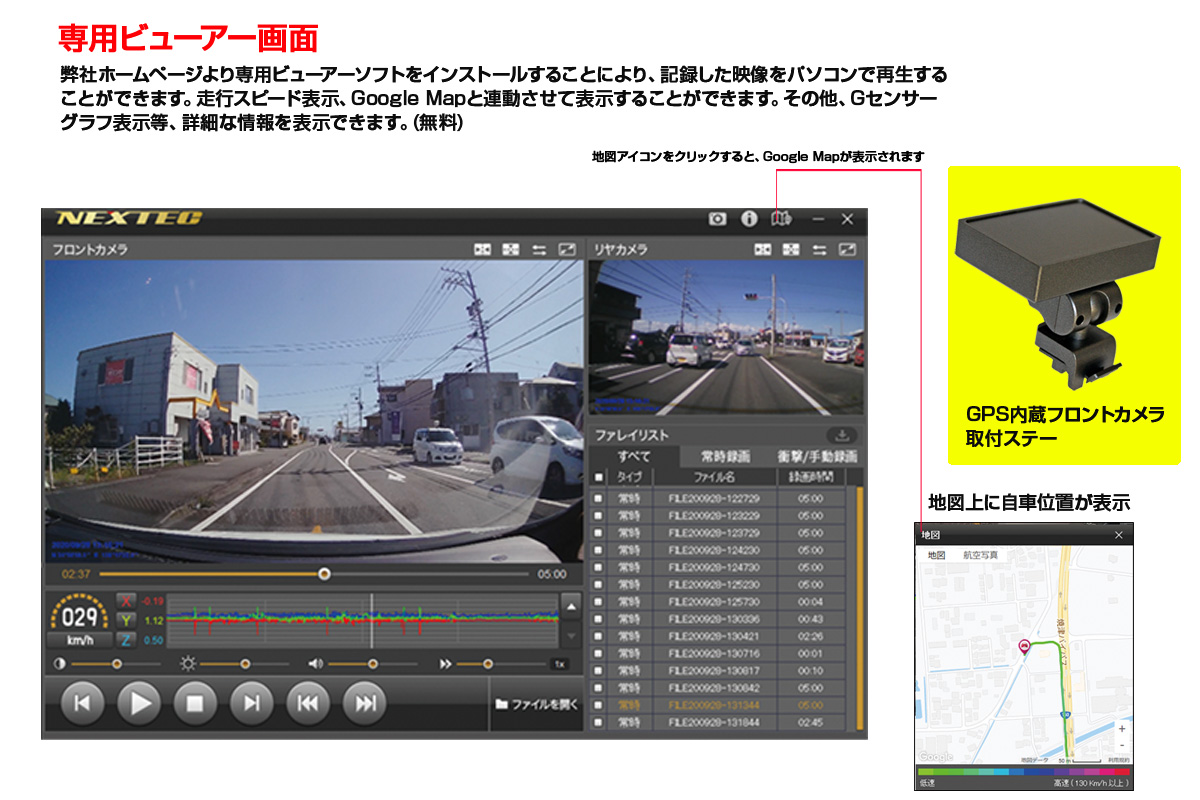Image resolution: width=1200 pixels, height=800 pixels.
Task: Collapse G-sensor graph with the down arrow
Action: (x=569, y=635)
